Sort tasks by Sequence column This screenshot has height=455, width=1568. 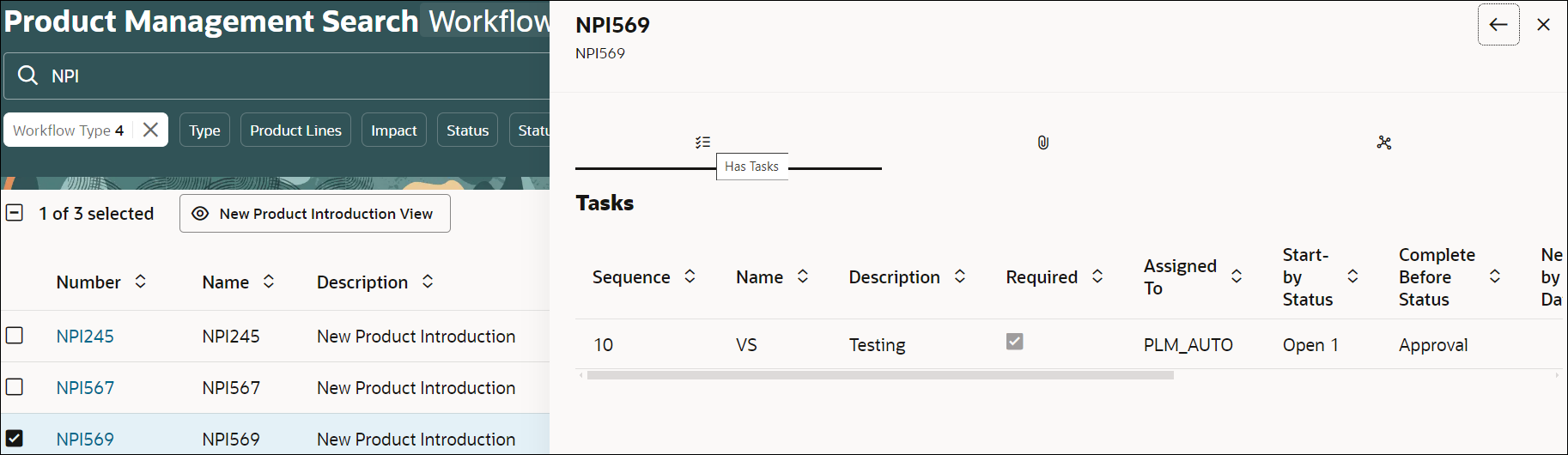tap(690, 276)
